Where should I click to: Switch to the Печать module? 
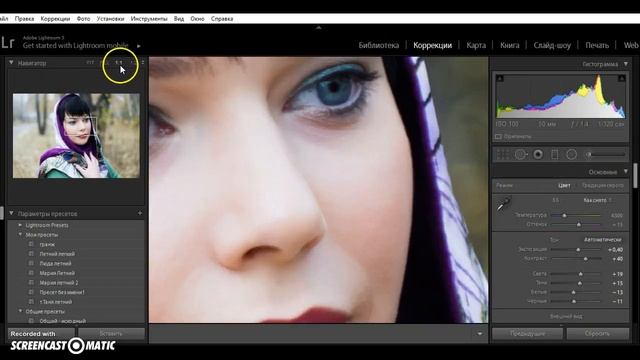click(x=597, y=45)
